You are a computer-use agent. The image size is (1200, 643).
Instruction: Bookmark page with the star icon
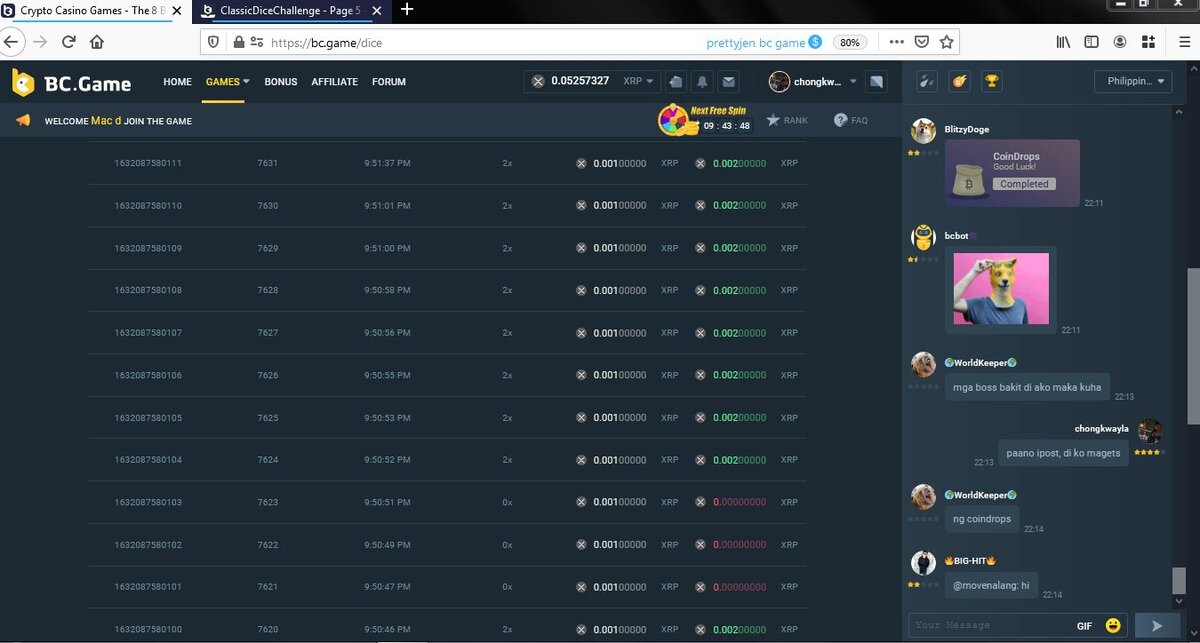click(946, 42)
